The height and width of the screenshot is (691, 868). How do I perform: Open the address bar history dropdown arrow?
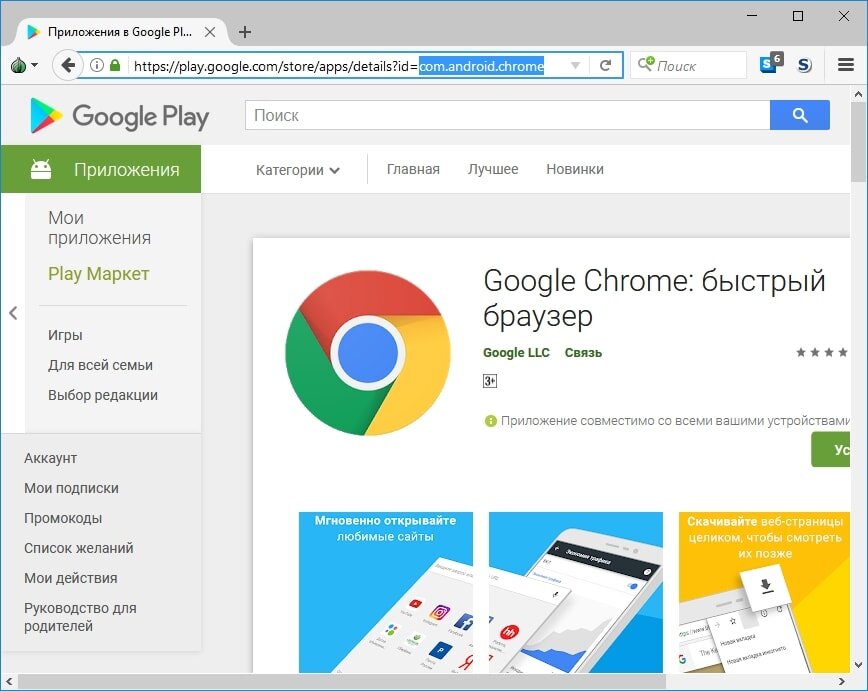pos(575,66)
